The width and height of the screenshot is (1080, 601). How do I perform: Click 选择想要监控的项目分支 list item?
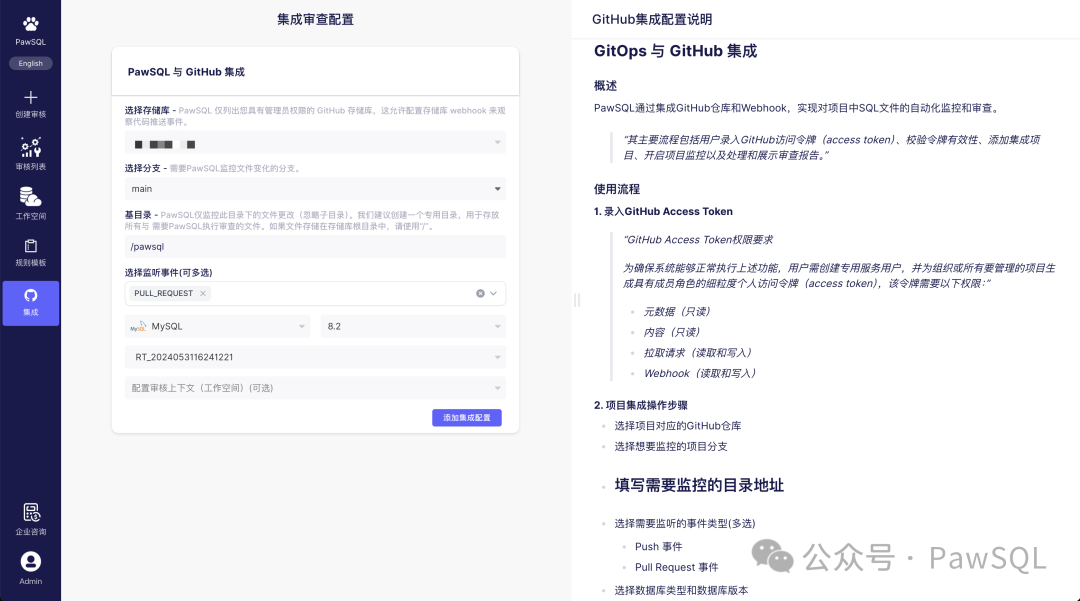tap(671, 446)
